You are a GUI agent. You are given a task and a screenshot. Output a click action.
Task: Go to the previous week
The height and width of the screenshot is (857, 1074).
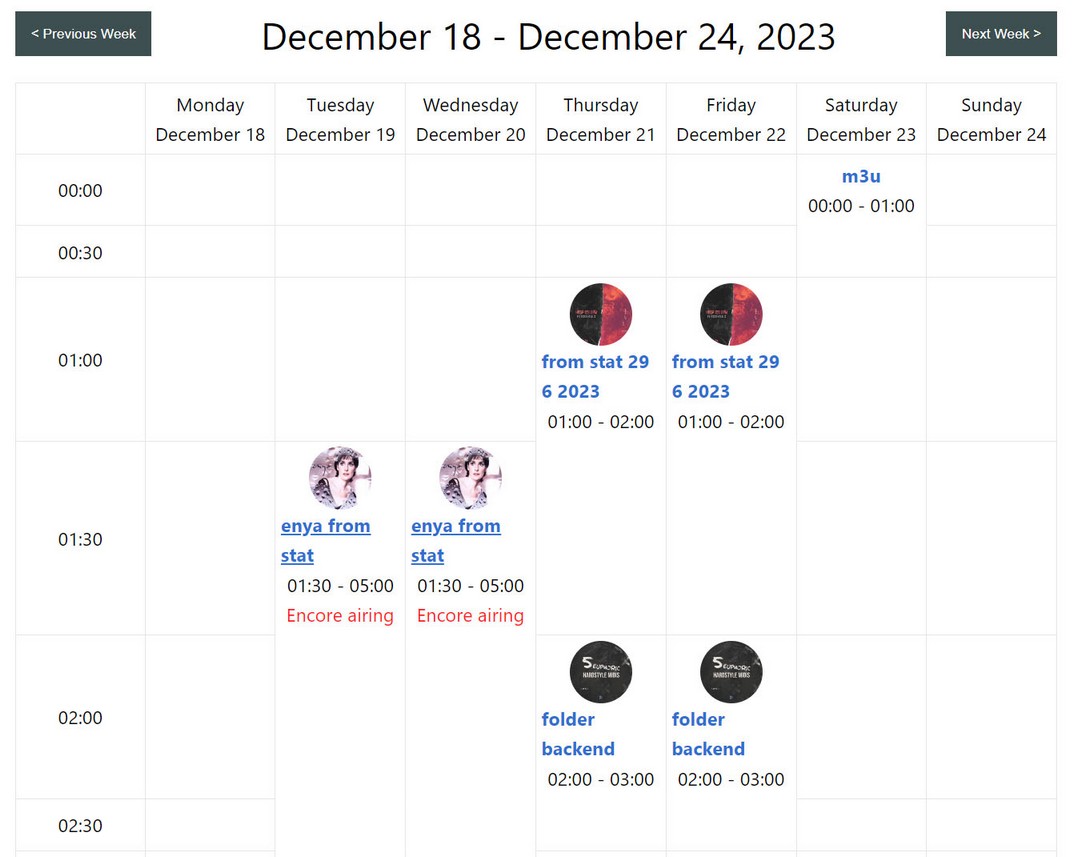pos(83,34)
